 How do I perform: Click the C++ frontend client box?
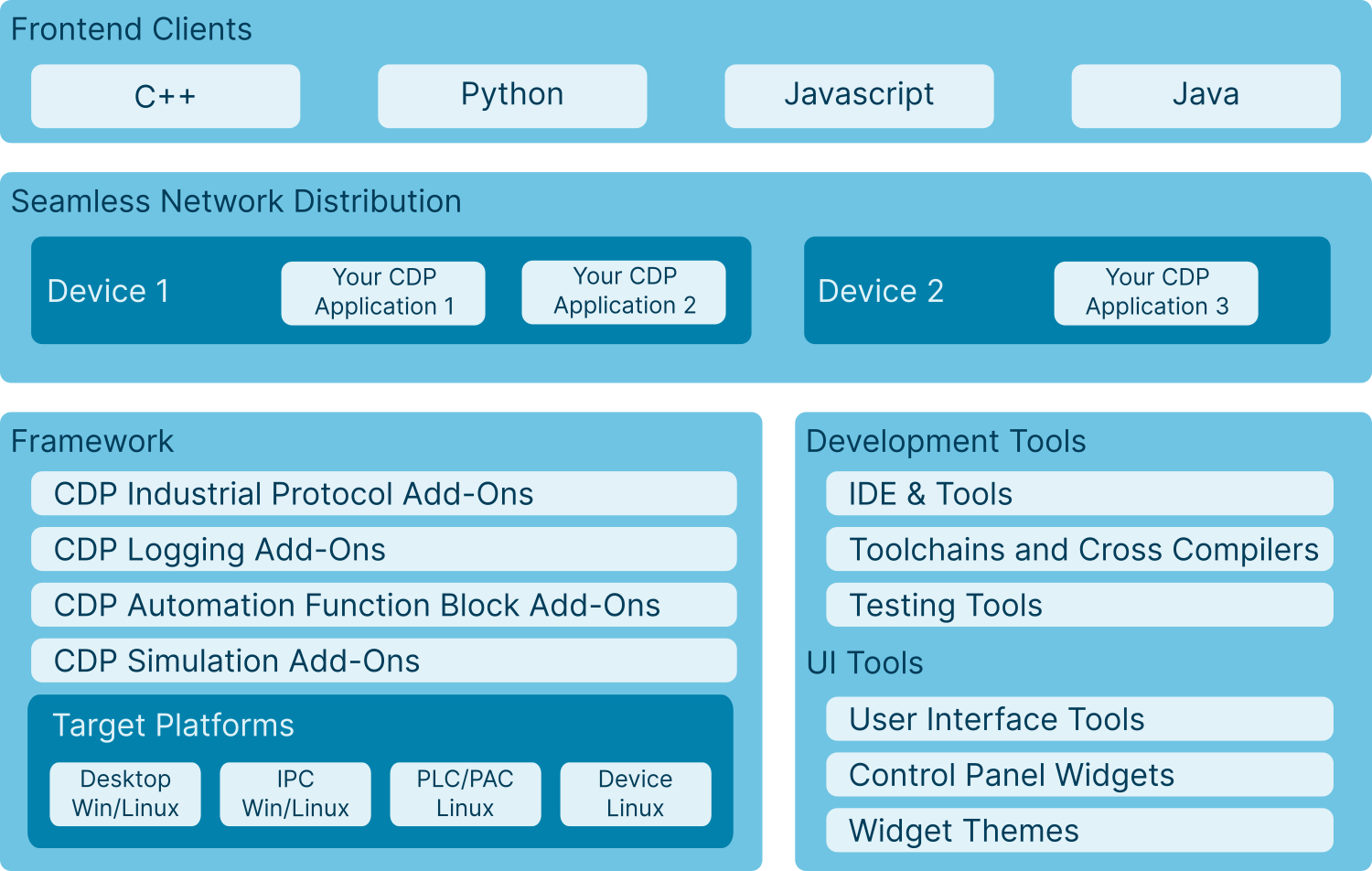coord(166,96)
